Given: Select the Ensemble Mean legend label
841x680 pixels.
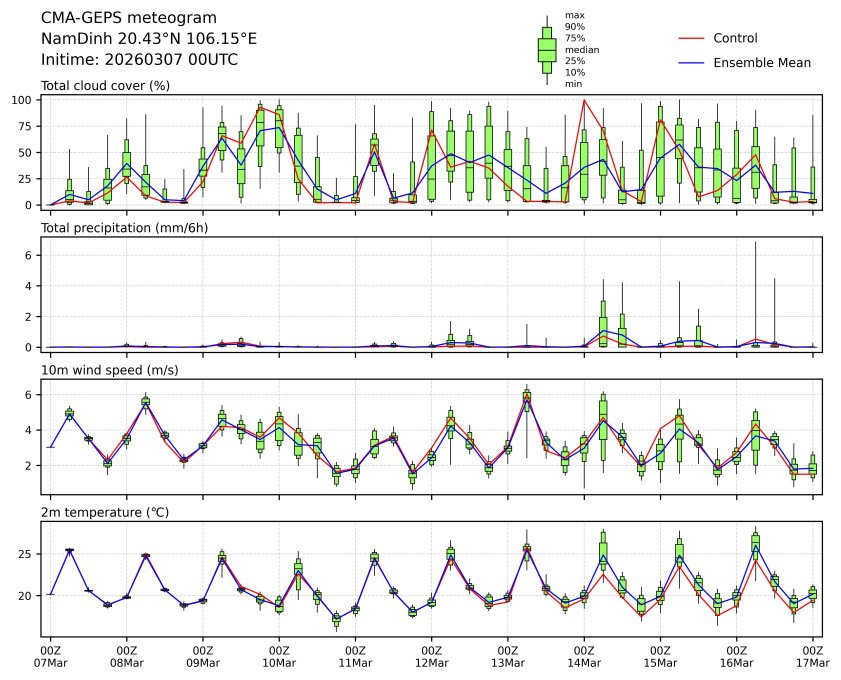Looking at the screenshot, I should 761,62.
